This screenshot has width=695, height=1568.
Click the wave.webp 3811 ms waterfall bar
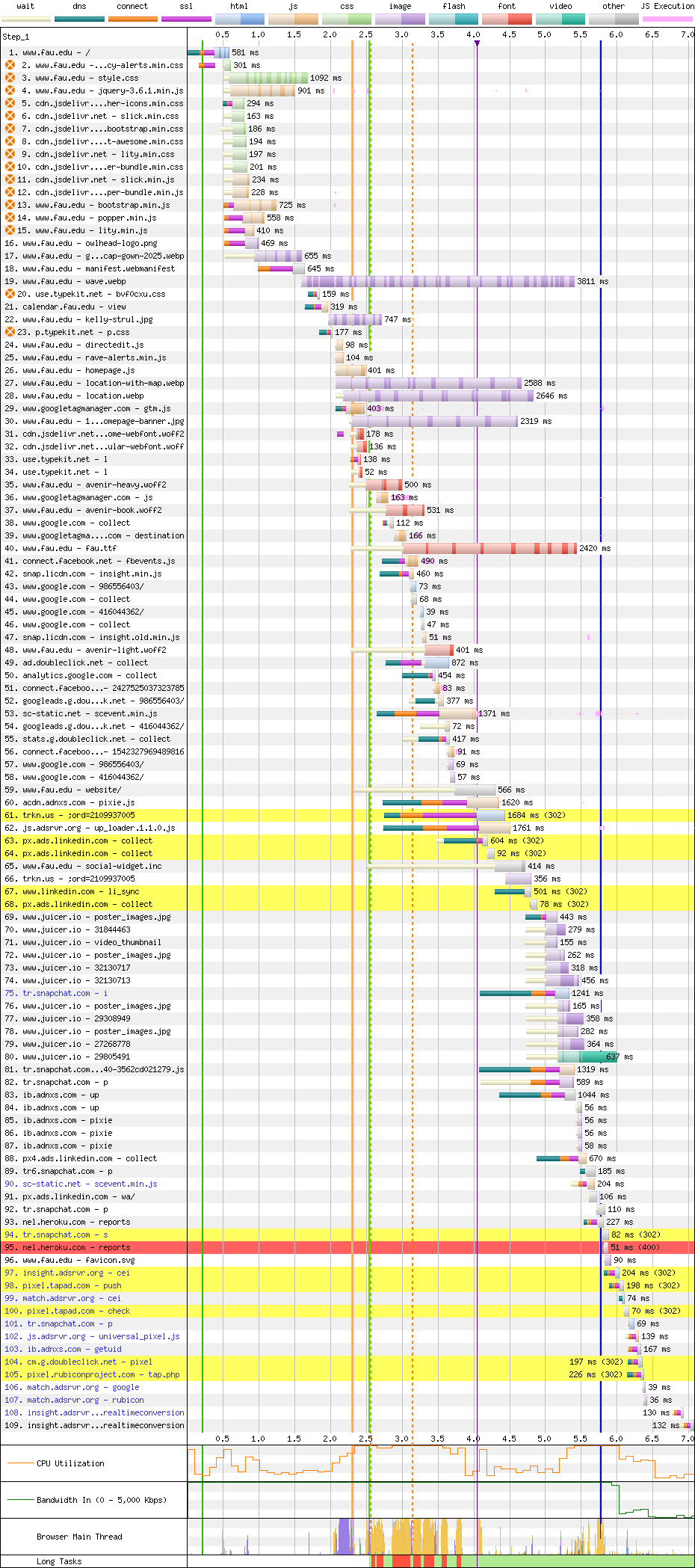pos(438,281)
